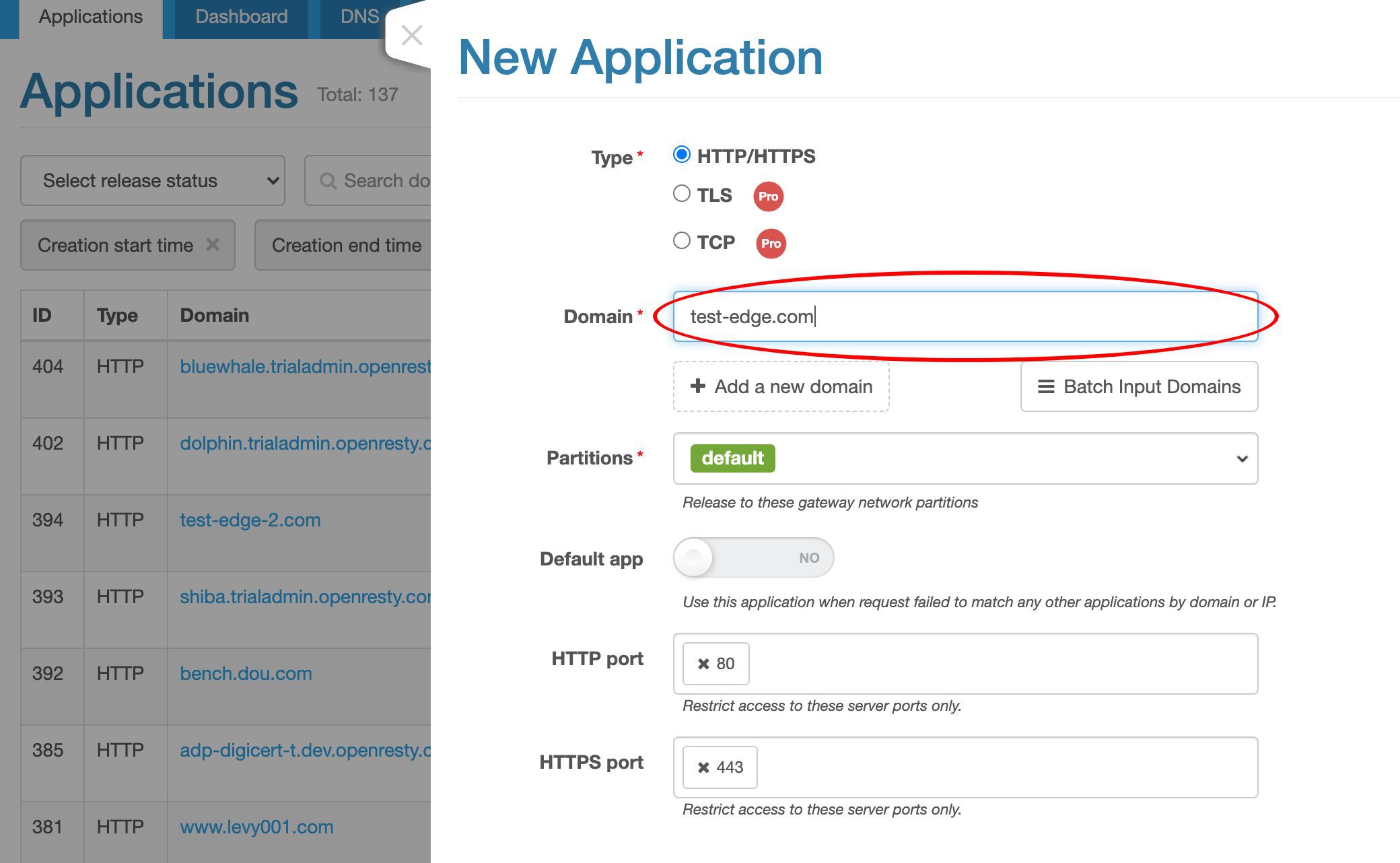Click the Add a new domain button
Screen dimensions: 1400x863
[783, 386]
